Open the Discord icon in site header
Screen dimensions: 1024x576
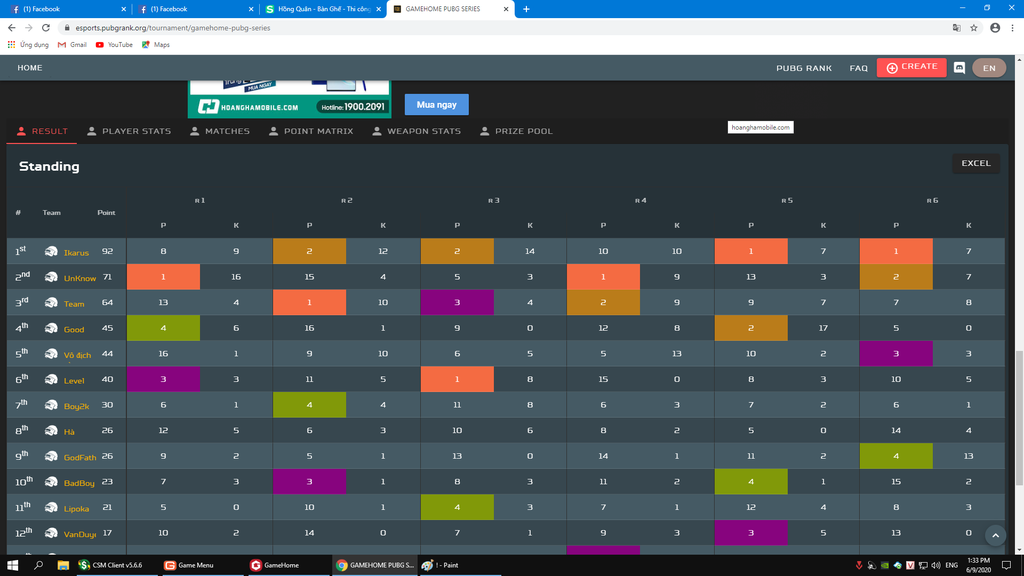[x=959, y=68]
